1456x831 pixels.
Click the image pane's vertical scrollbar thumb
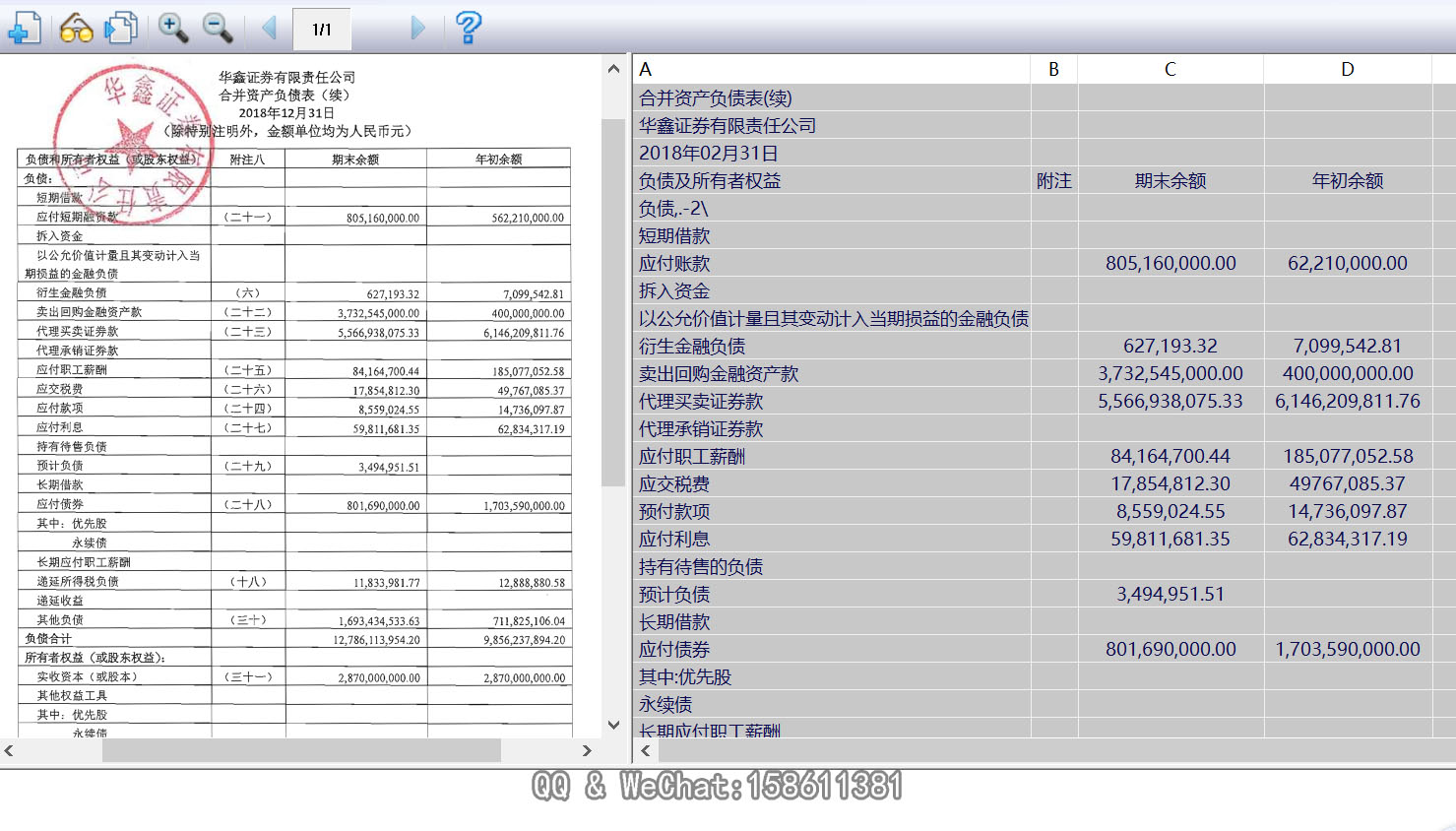(x=613, y=302)
